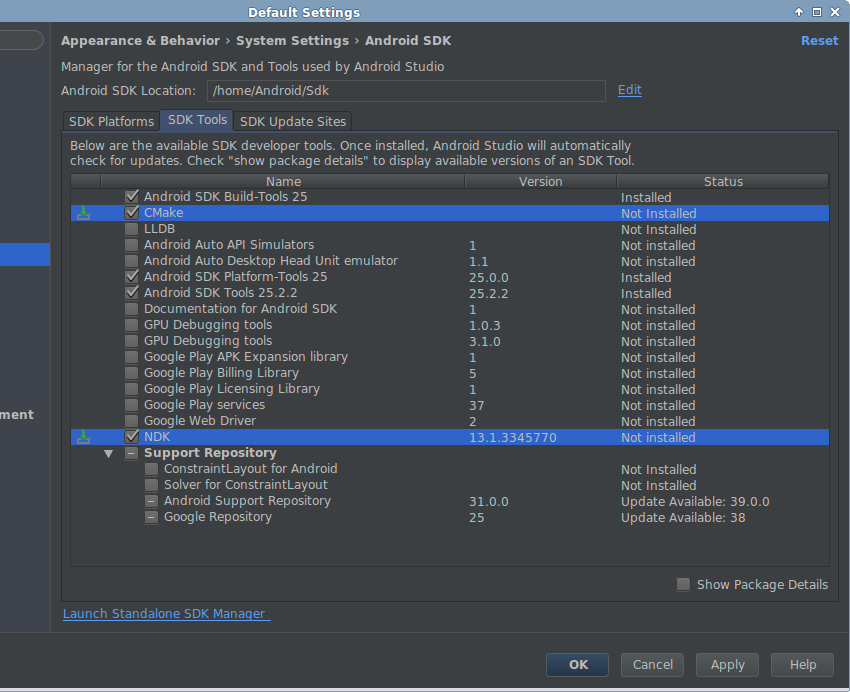850x692 pixels.
Task: Select NDK version 13.1.3345770 cell
Action: (513, 437)
